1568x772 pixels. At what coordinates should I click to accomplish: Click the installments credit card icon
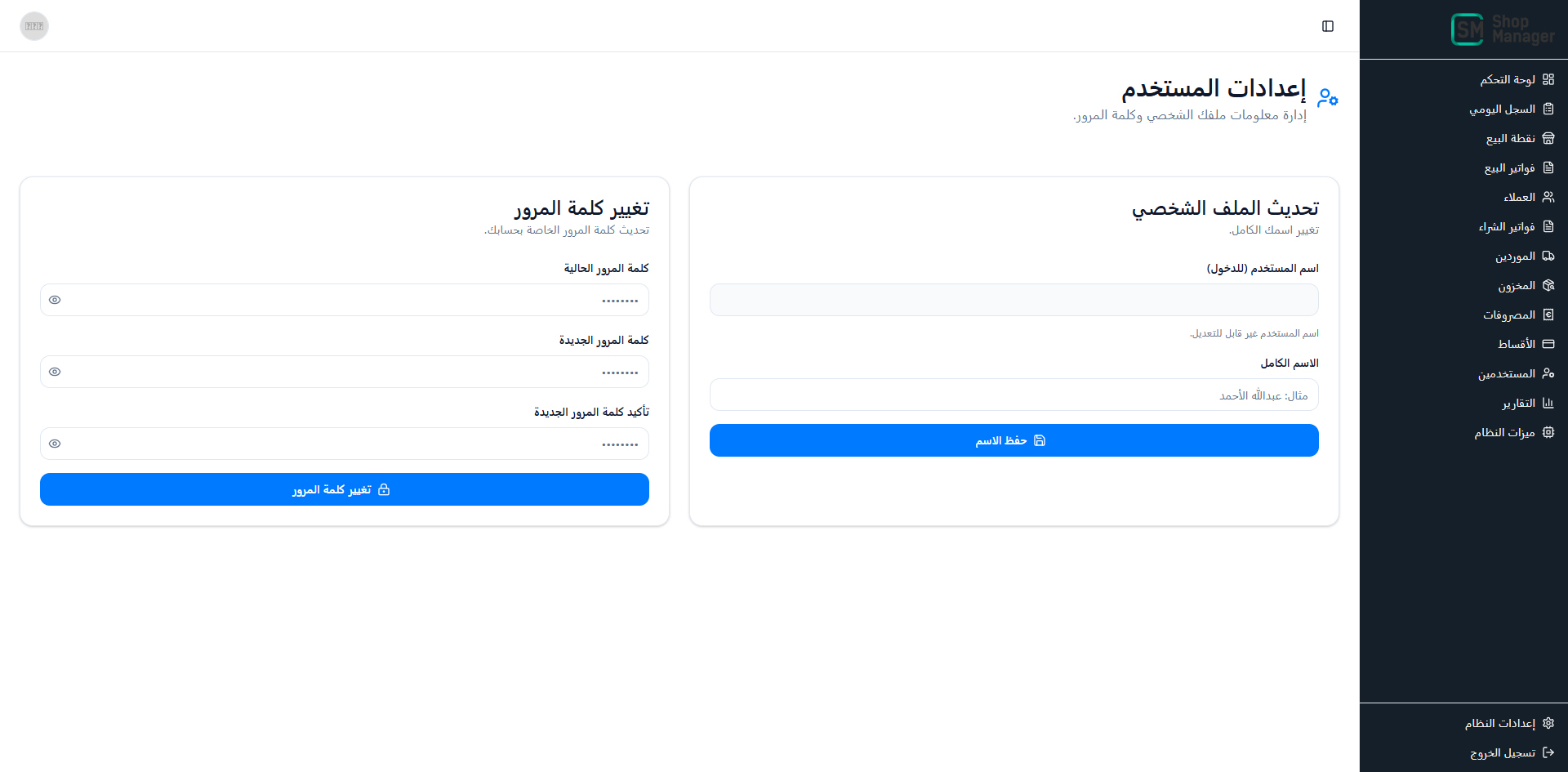pos(1548,345)
